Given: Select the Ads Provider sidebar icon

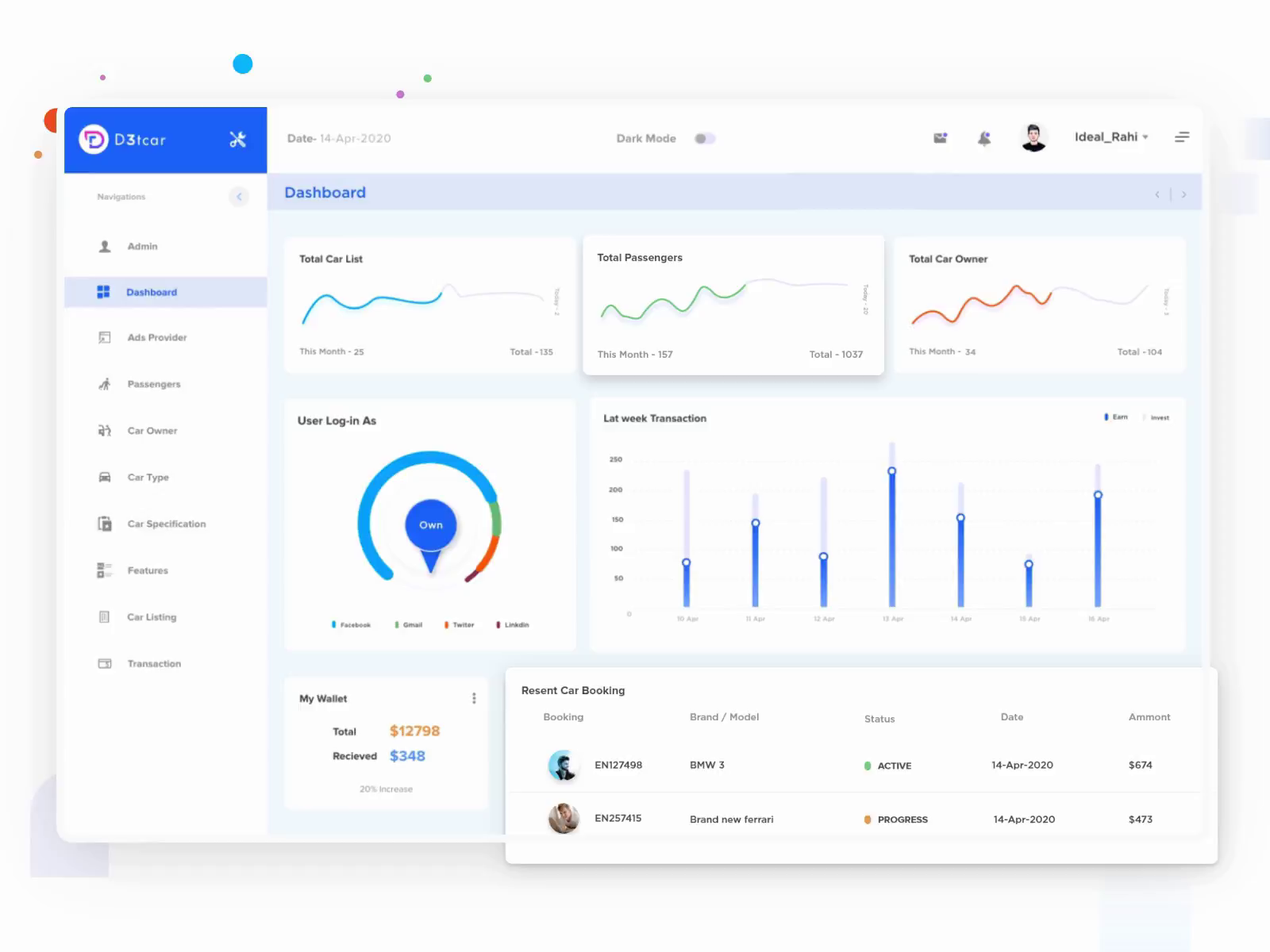Looking at the screenshot, I should tap(104, 337).
